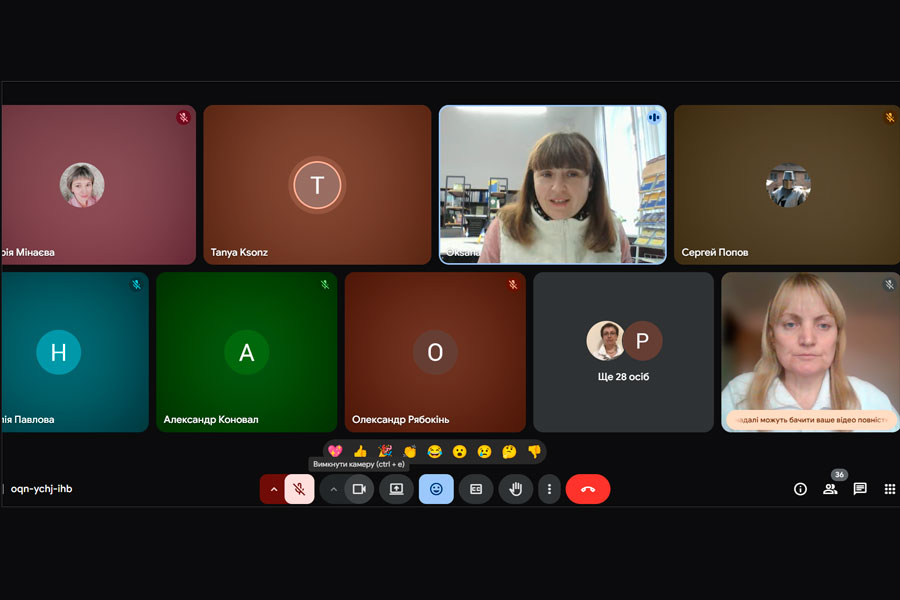Click the meeting code oqn-ychj-ihb
The image size is (900, 600).
point(41,489)
